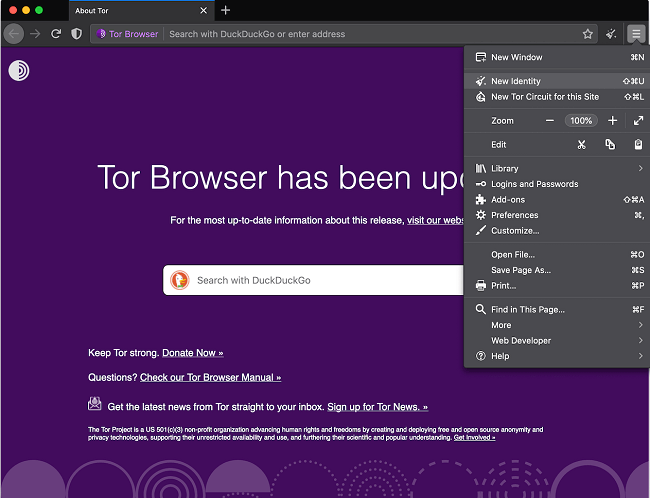The image size is (650, 498).
Task: Click Sign up for Tor News link
Action: coord(378,407)
